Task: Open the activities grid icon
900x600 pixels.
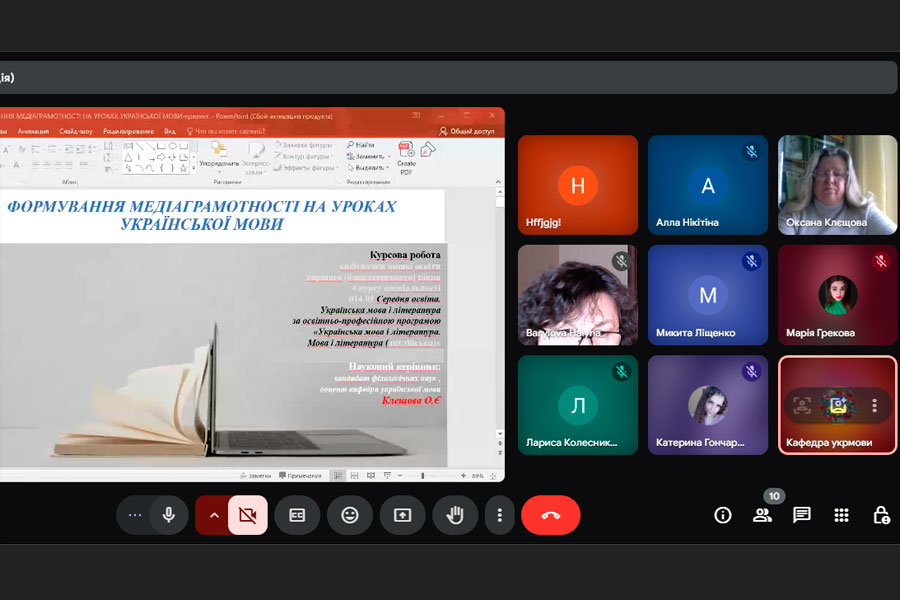Action: (x=841, y=515)
